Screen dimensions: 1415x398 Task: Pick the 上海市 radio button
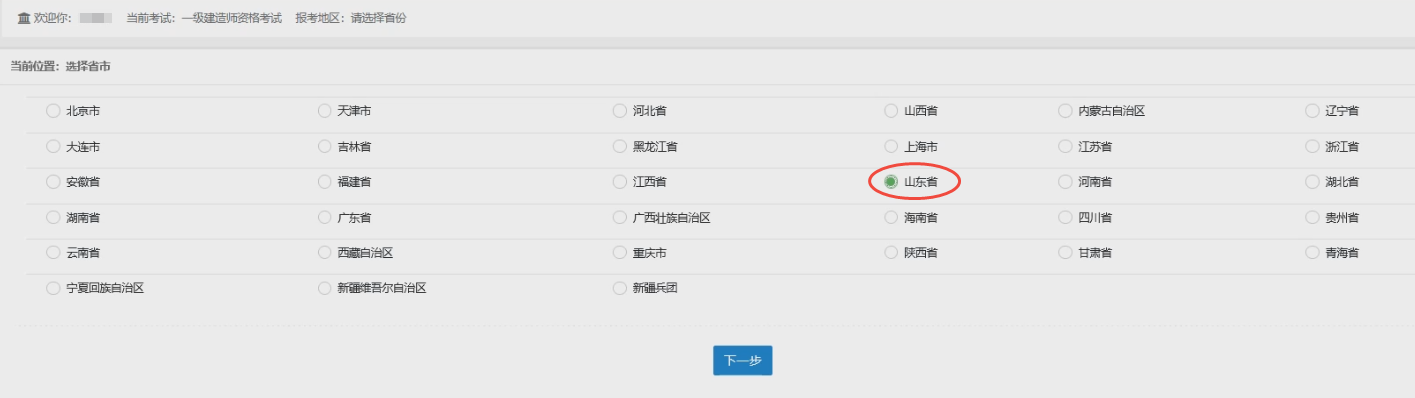click(x=891, y=146)
